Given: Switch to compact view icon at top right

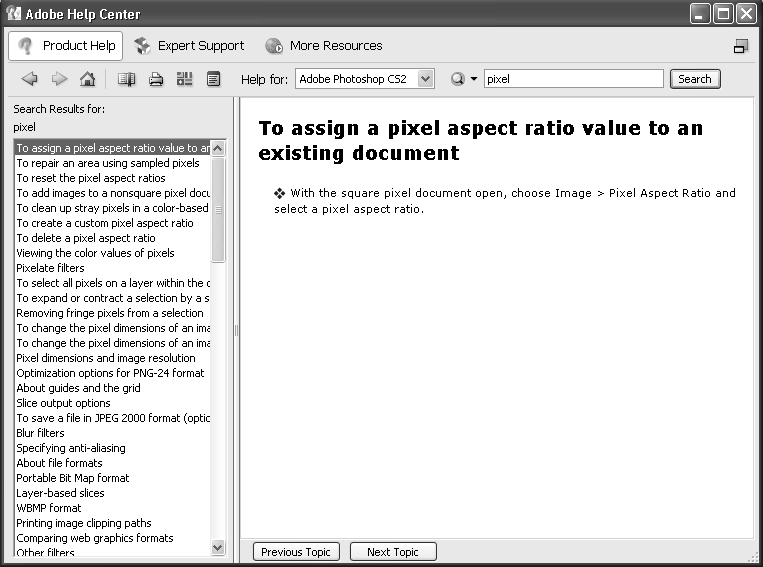Looking at the screenshot, I should pos(741,46).
